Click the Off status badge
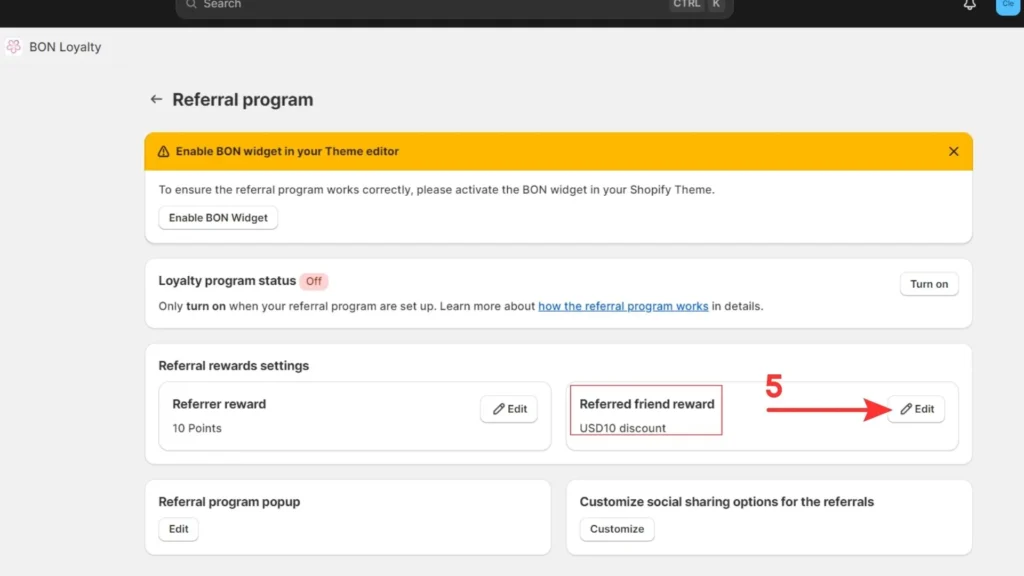The height and width of the screenshot is (576, 1024). point(314,282)
